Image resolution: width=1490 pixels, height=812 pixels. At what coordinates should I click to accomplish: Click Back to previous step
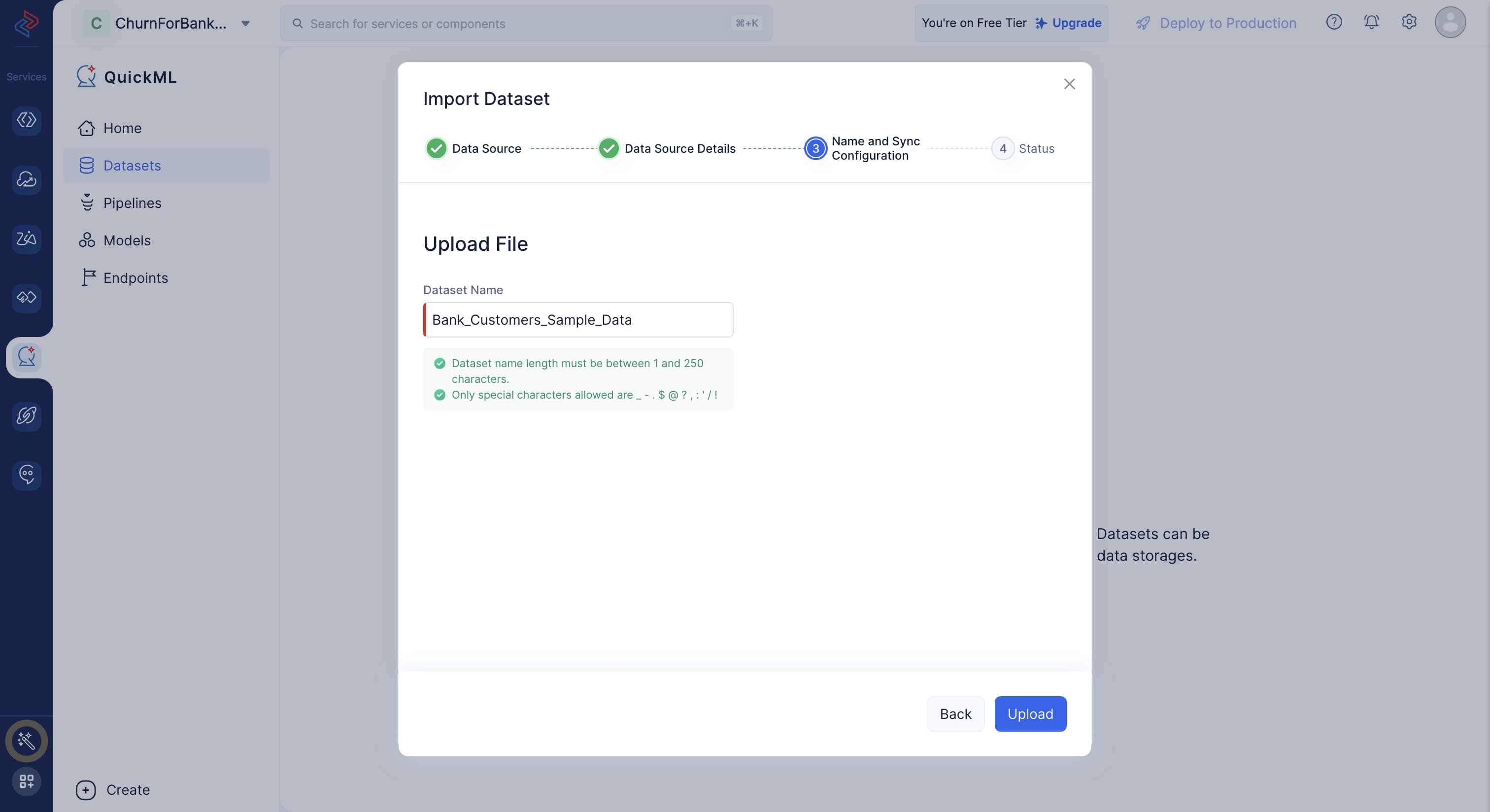955,714
